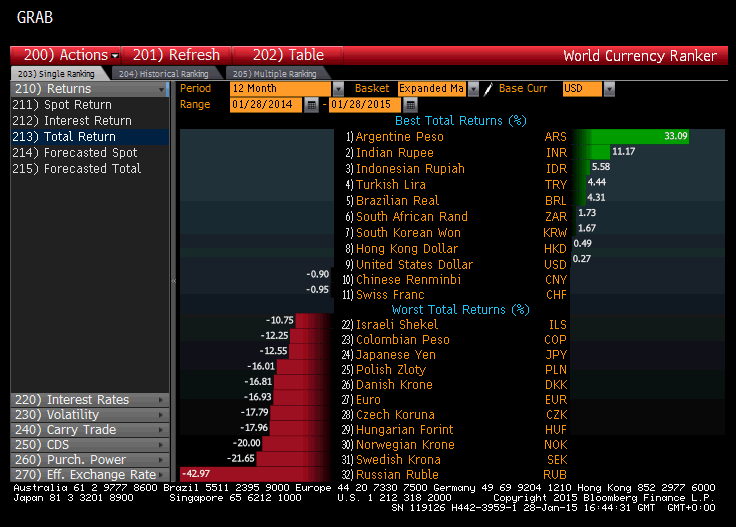The image size is (736, 527).
Task: Collapse the Returns section
Action: coord(89,89)
